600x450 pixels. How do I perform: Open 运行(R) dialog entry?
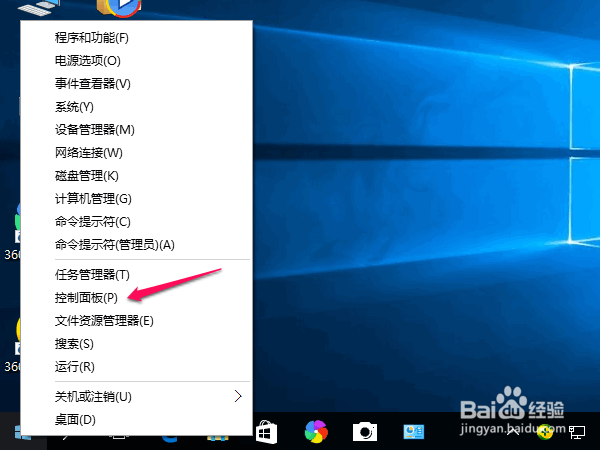[x=136, y=367]
